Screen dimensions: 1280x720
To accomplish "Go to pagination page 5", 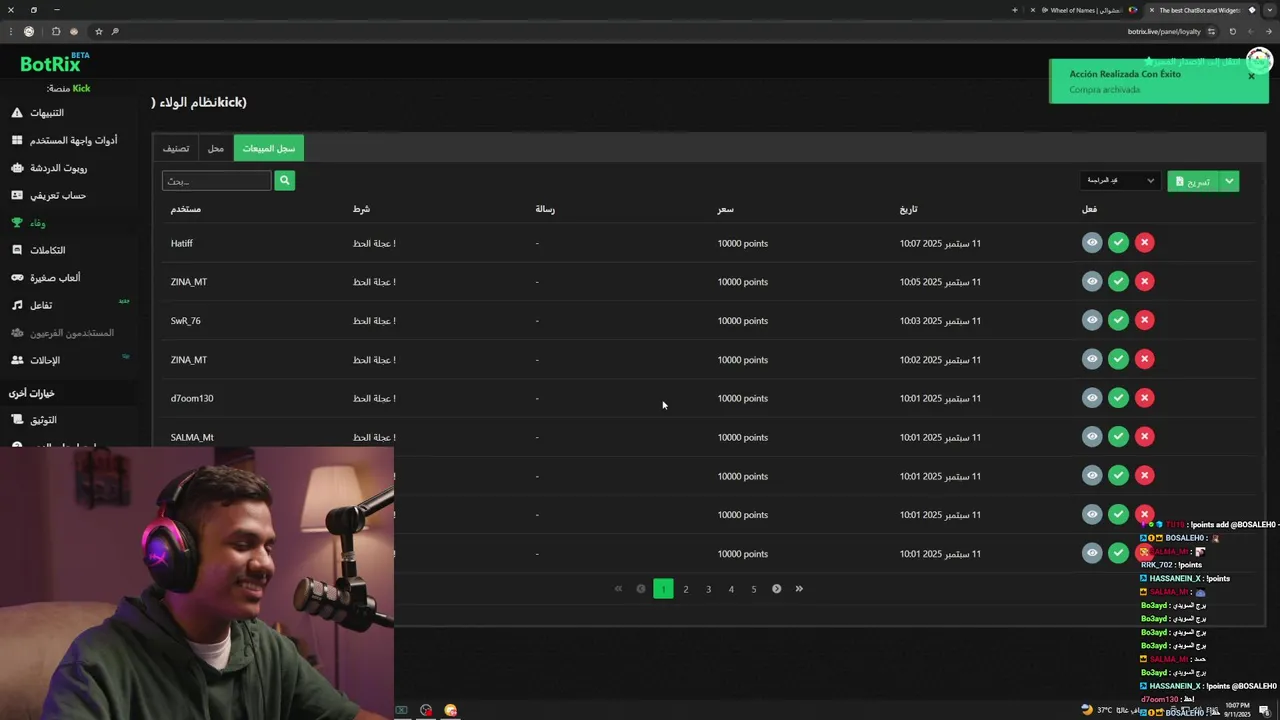I will pyautogui.click(x=754, y=589).
